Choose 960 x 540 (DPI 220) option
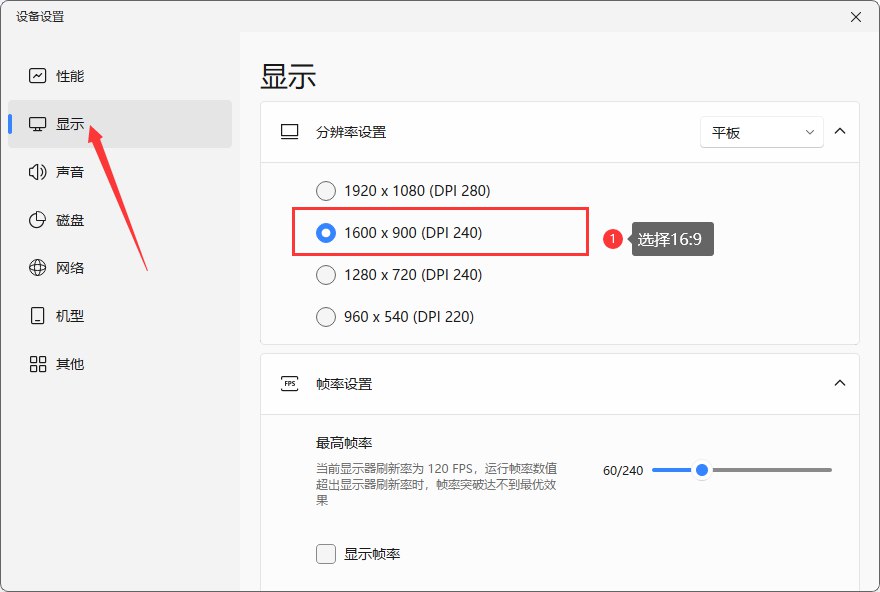 coord(326,317)
